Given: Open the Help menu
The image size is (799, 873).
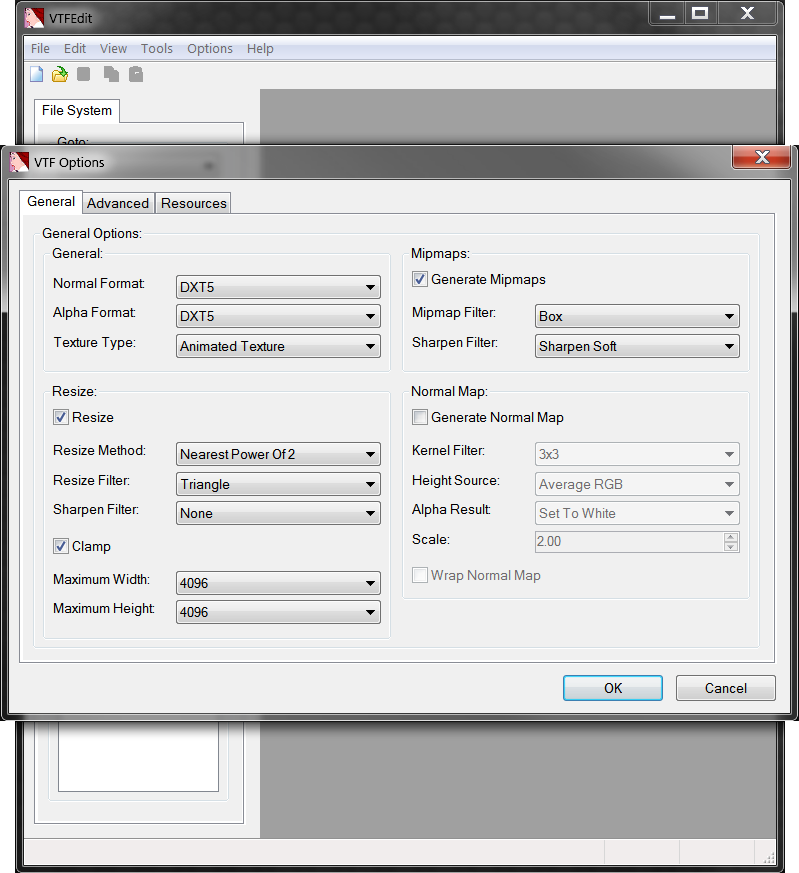Looking at the screenshot, I should 260,48.
